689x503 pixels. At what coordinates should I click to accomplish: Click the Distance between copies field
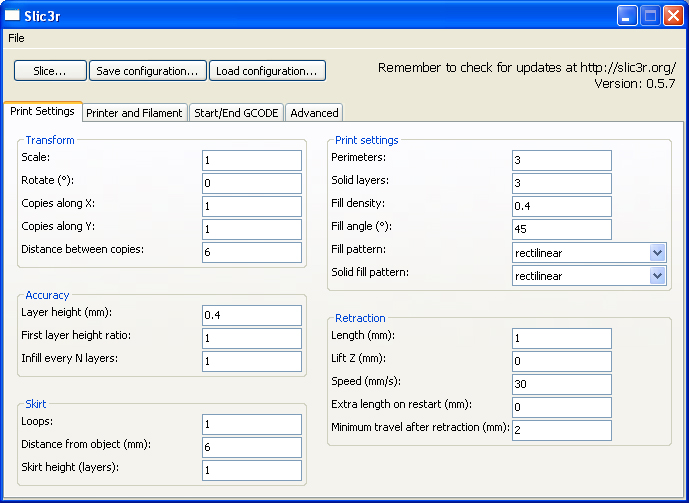click(251, 252)
